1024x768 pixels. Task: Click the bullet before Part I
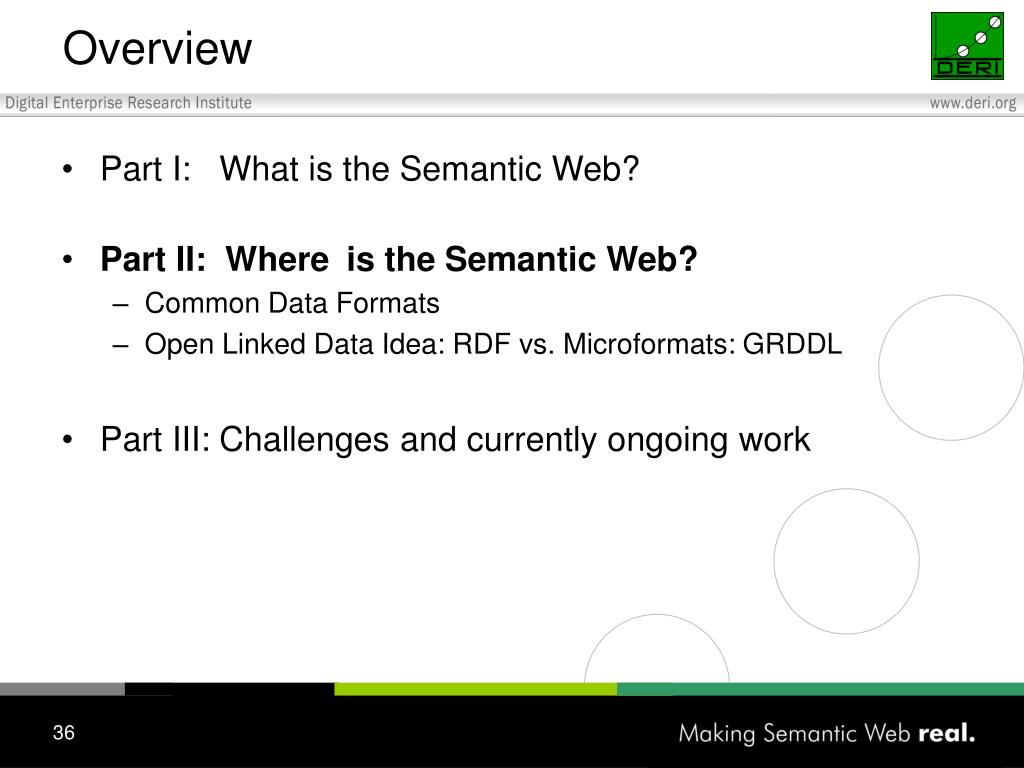pos(67,170)
